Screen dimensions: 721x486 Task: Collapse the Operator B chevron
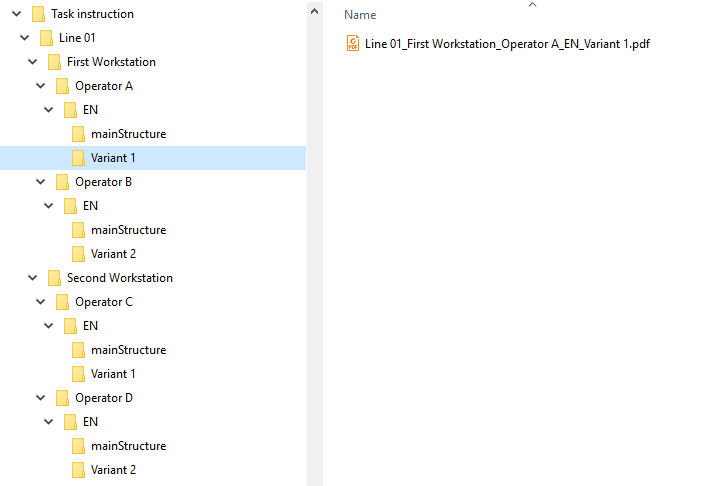click(x=41, y=182)
